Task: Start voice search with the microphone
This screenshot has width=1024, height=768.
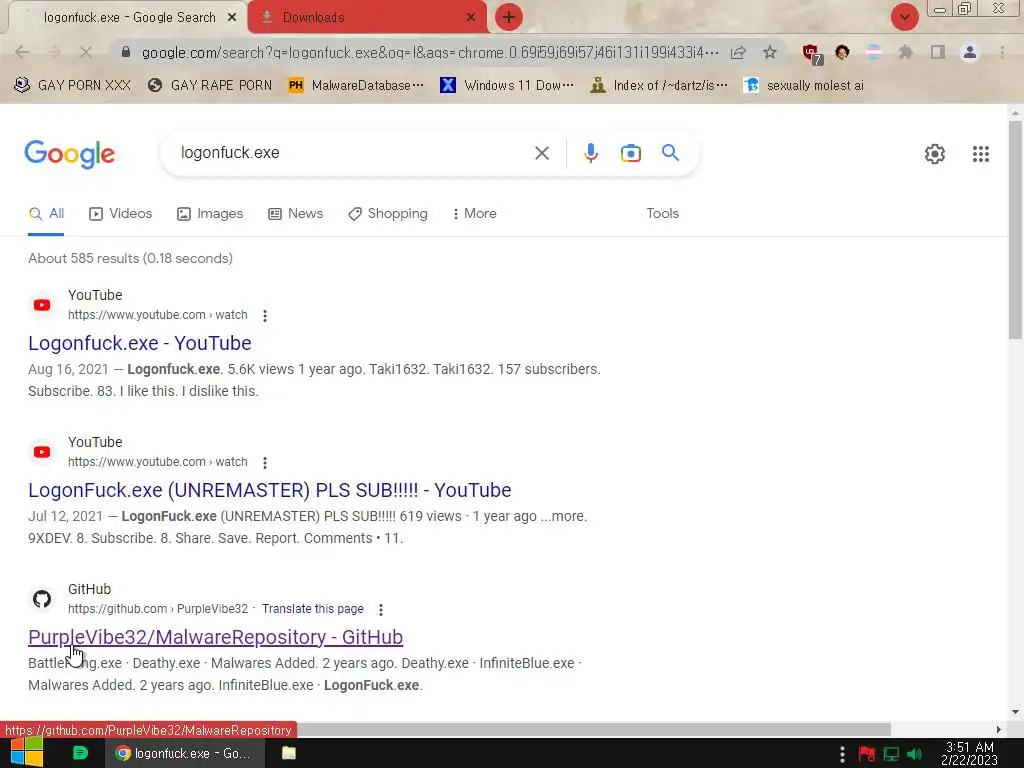Action: point(590,153)
